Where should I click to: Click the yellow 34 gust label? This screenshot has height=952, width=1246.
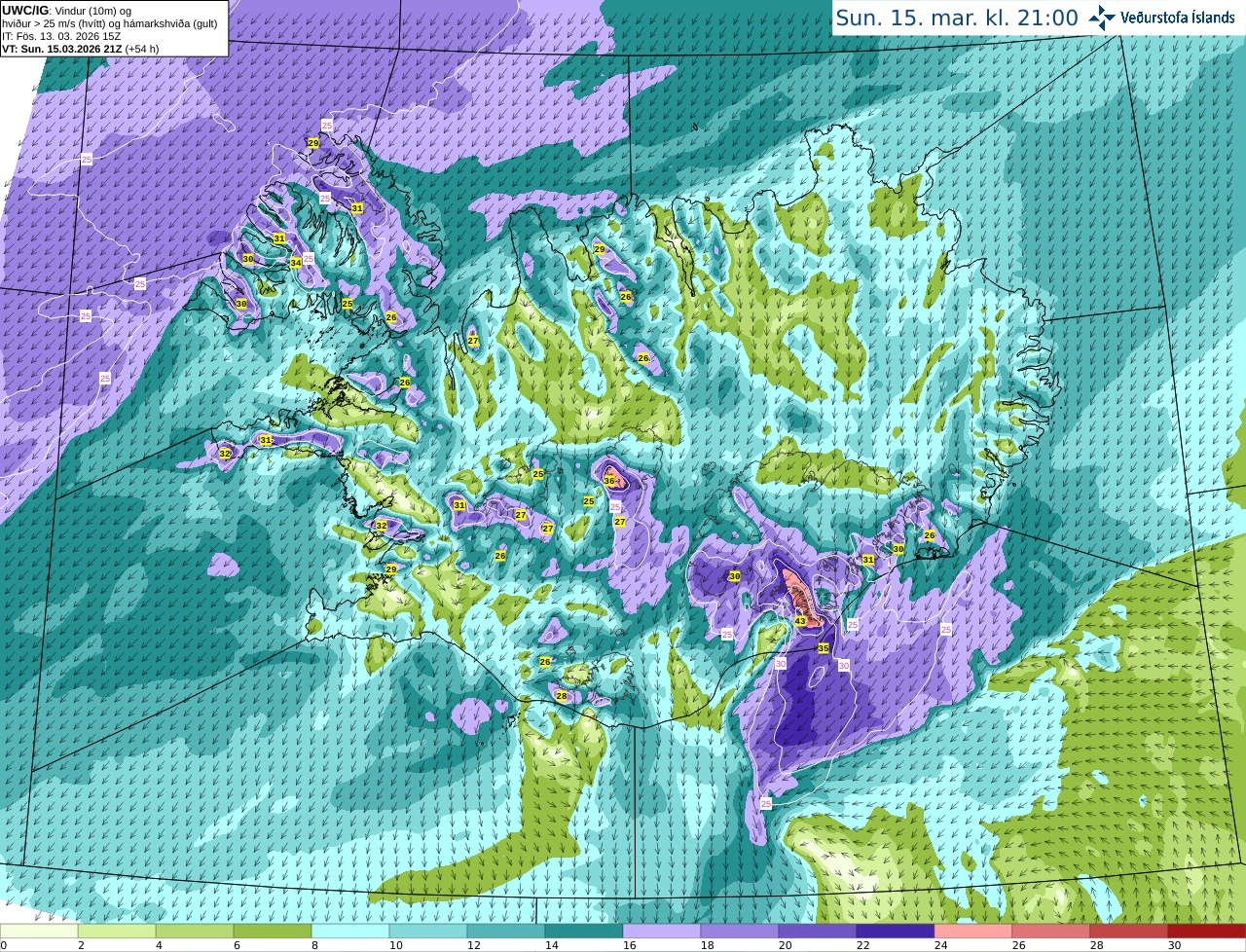[296, 263]
